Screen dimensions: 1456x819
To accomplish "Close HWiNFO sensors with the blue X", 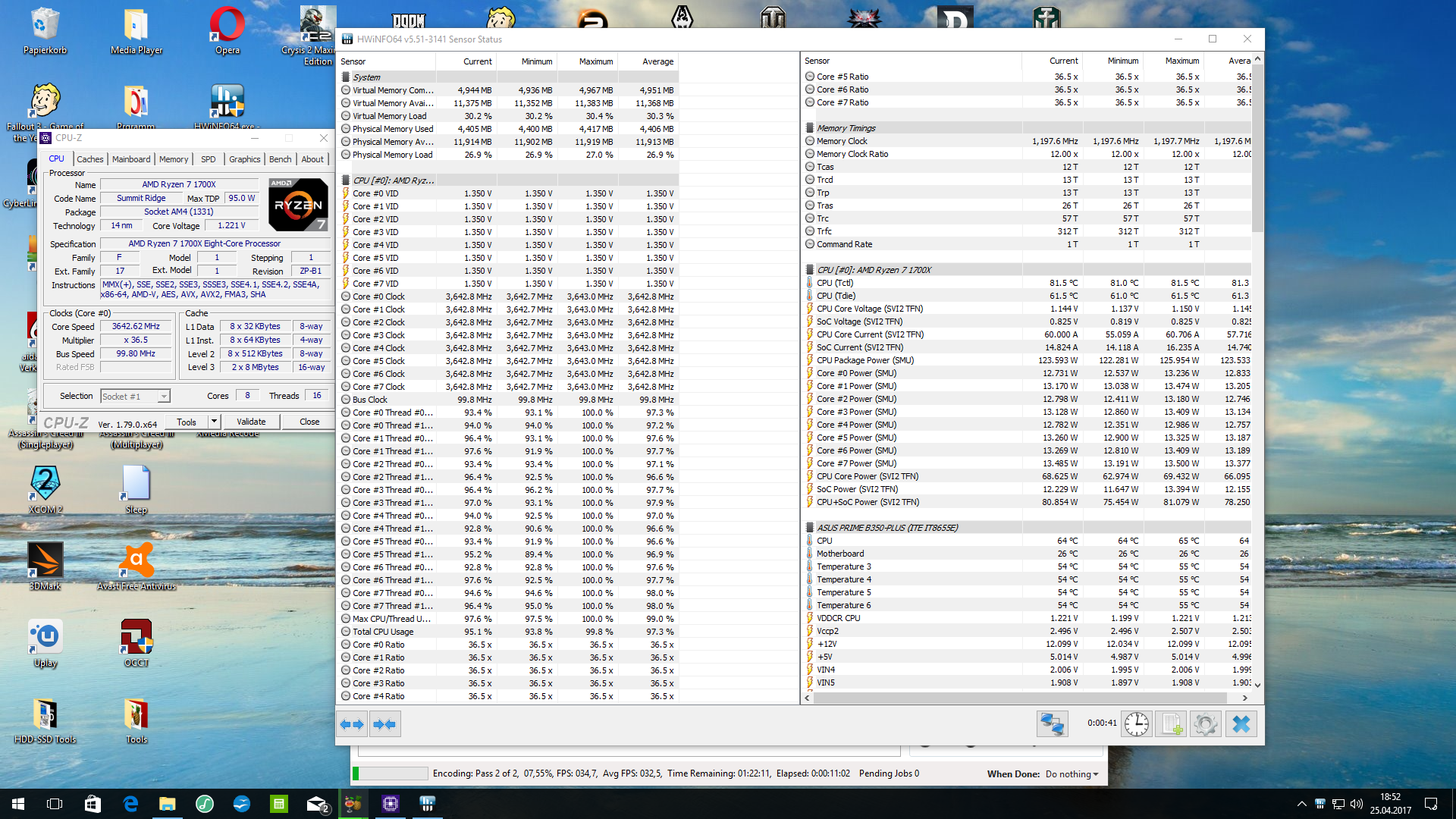I will (1241, 723).
